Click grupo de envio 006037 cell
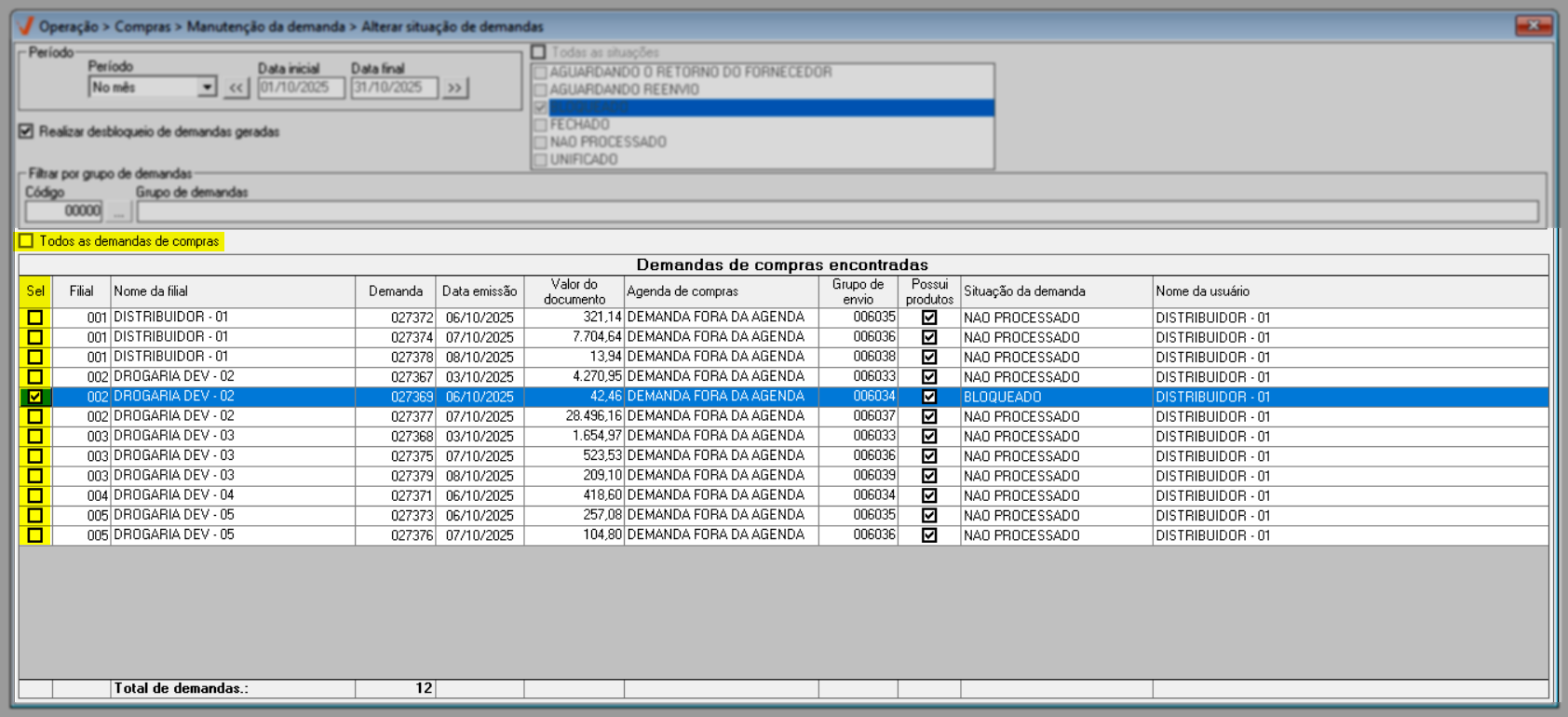This screenshot has width=1568, height=717. (858, 416)
